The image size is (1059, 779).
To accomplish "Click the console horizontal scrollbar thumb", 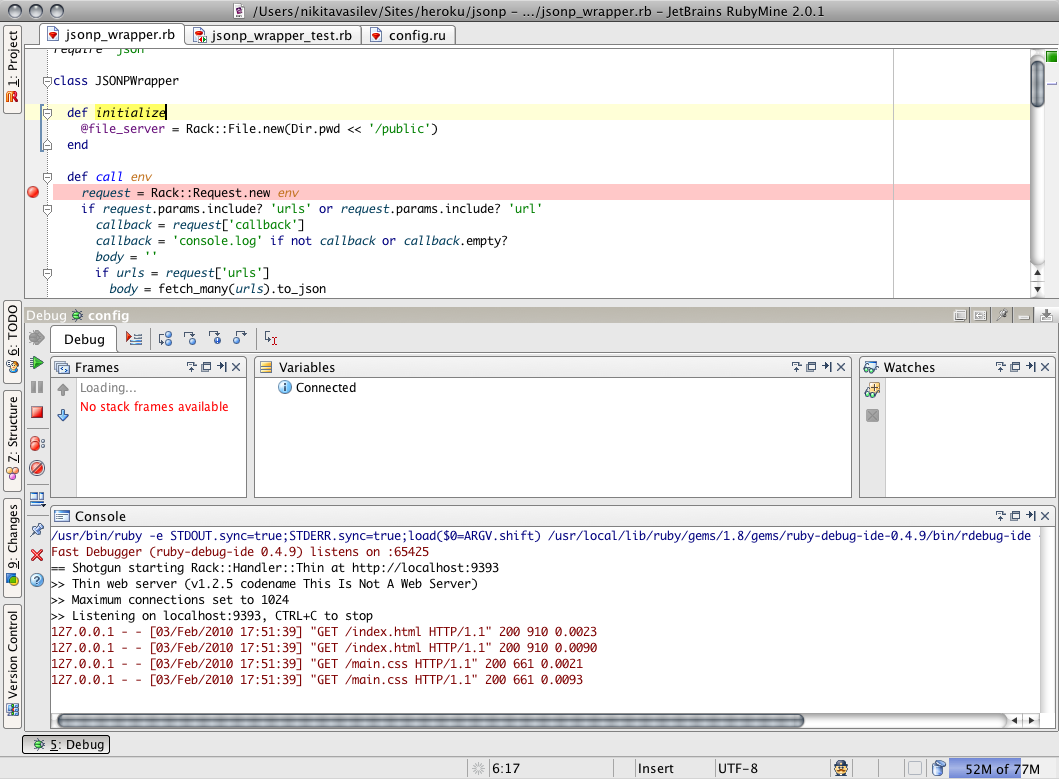I will pyautogui.click(x=430, y=720).
